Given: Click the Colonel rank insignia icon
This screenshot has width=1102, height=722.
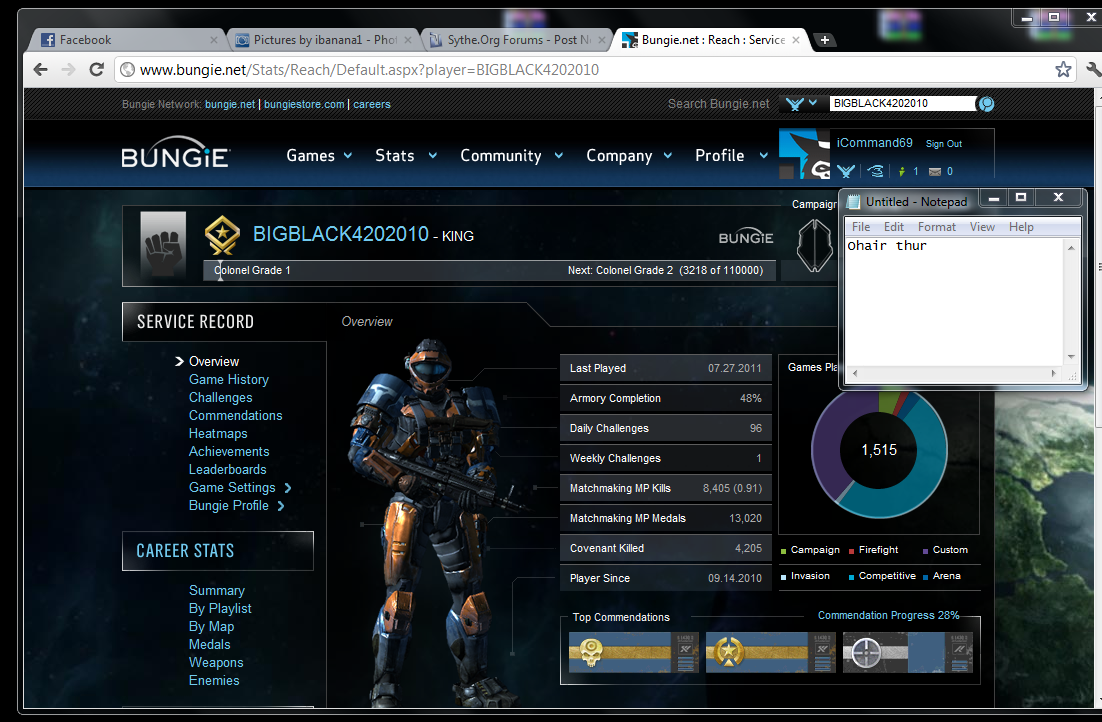Looking at the screenshot, I should coord(222,234).
